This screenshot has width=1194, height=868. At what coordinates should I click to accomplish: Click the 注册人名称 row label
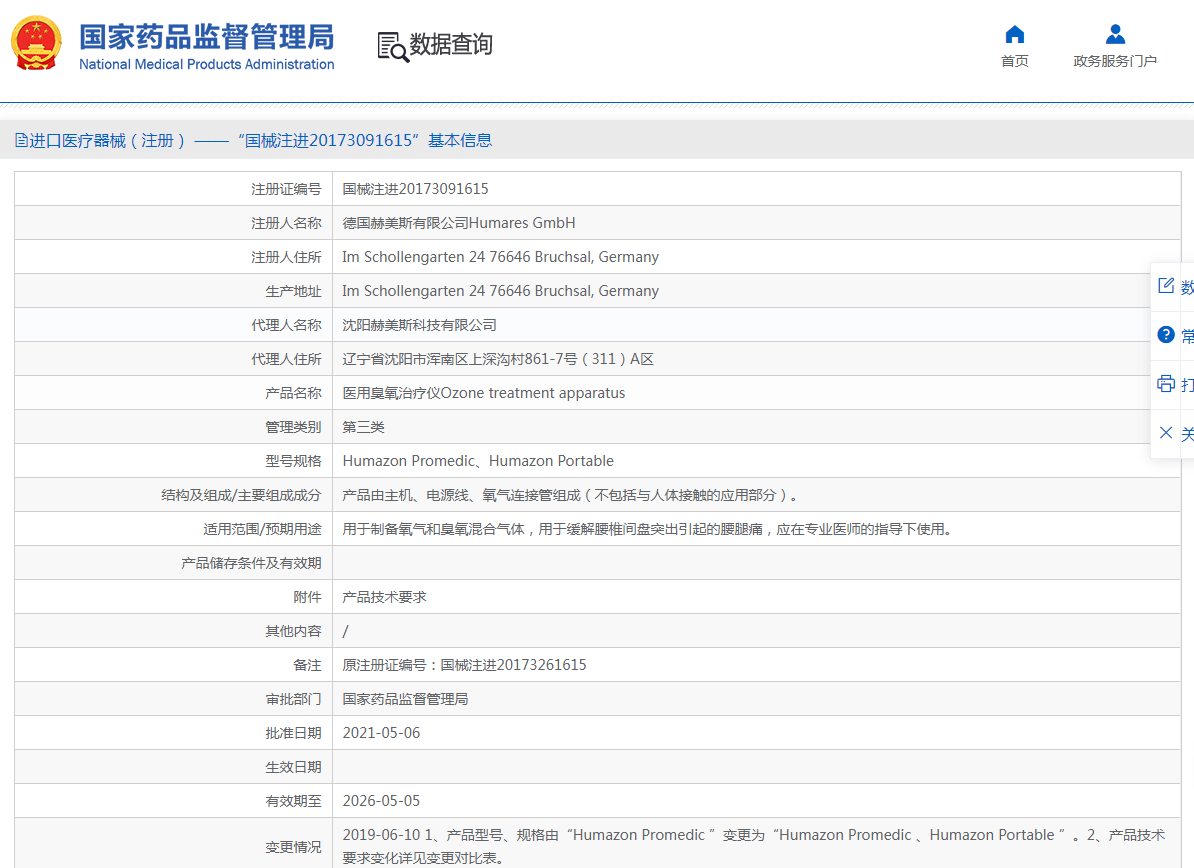click(x=286, y=223)
